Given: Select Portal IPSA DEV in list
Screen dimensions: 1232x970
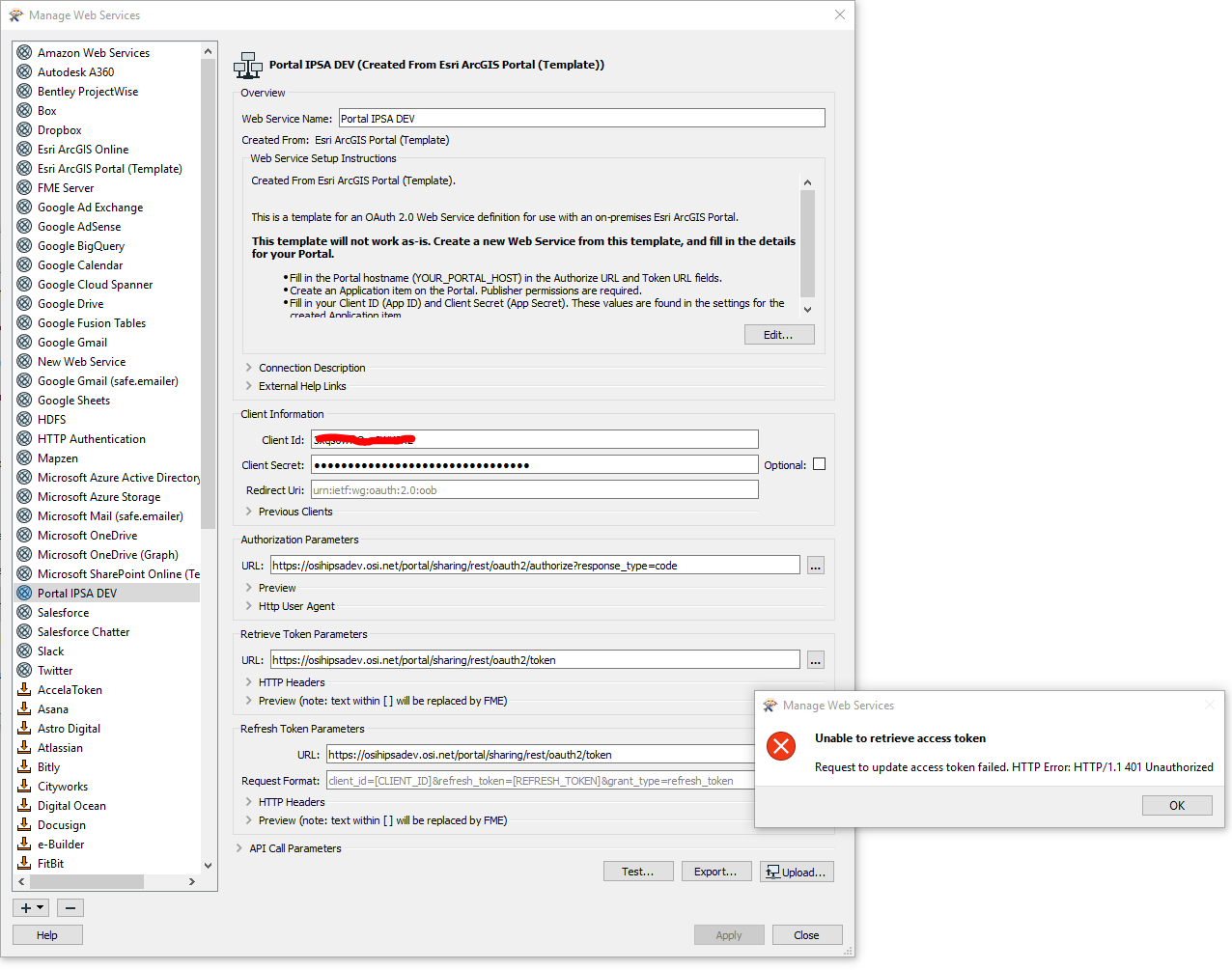Looking at the screenshot, I should click(106, 593).
